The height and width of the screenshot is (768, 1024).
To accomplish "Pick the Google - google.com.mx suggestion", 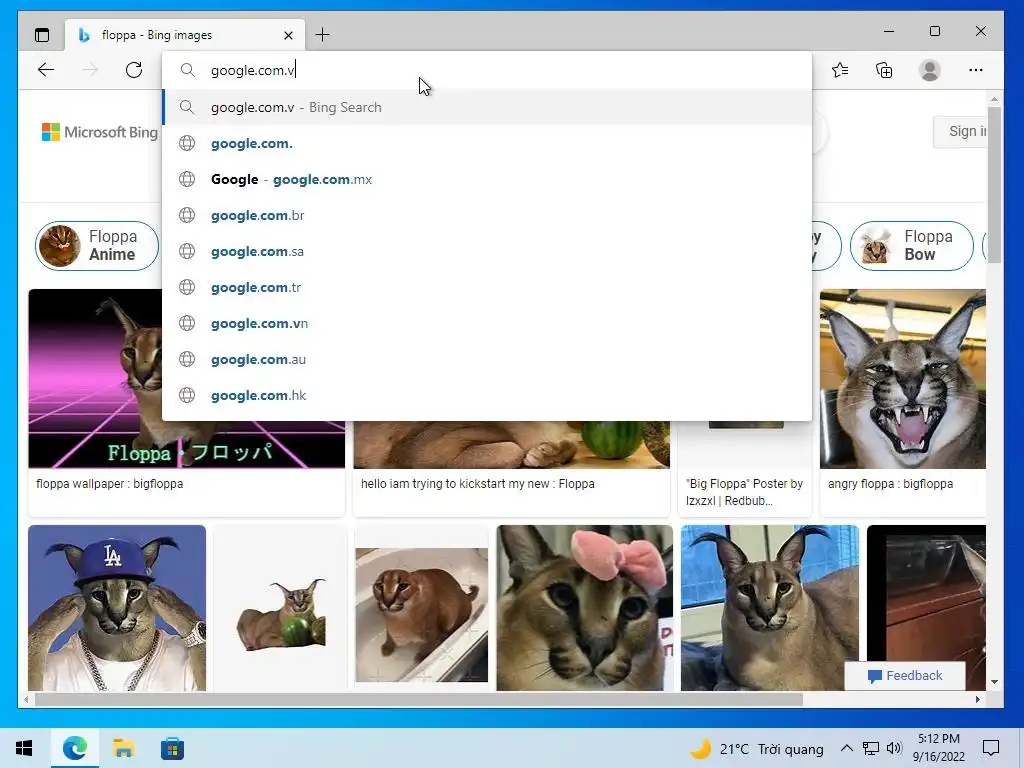I will click(487, 179).
